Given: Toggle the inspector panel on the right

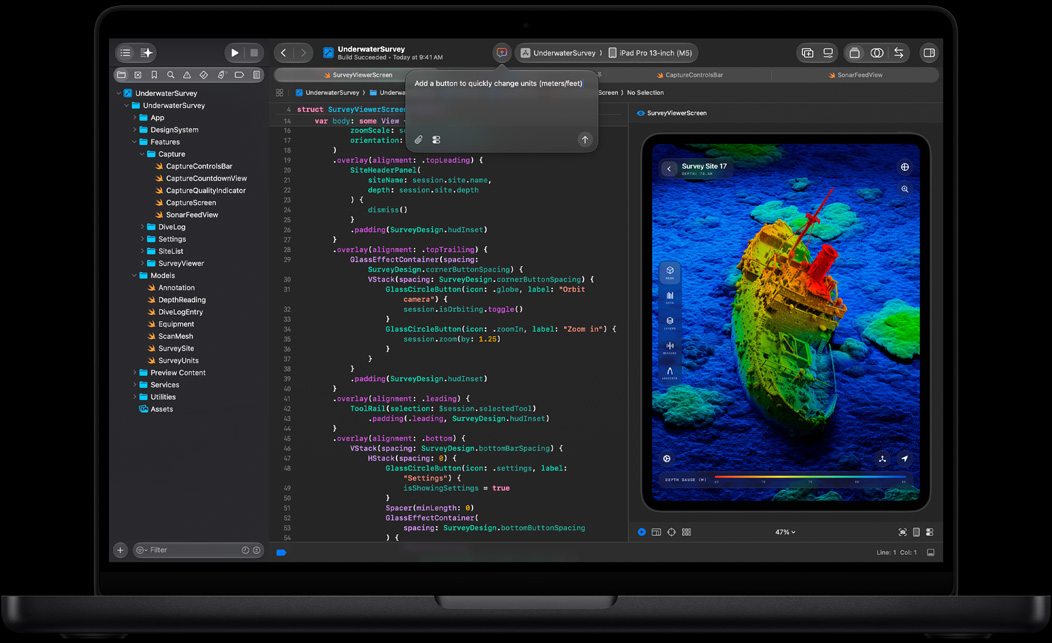Looking at the screenshot, I should pos(929,53).
